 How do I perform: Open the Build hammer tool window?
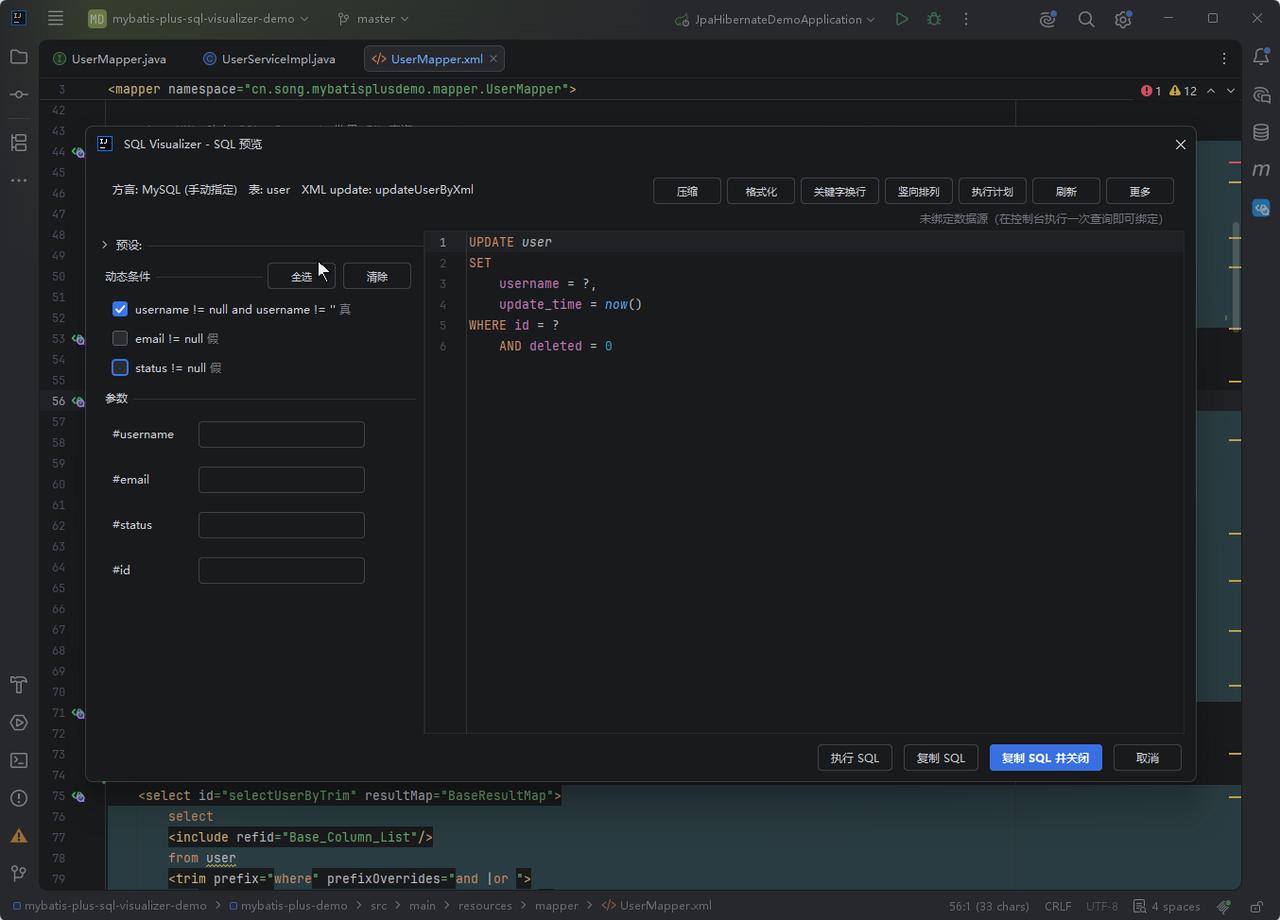pyautogui.click(x=19, y=685)
